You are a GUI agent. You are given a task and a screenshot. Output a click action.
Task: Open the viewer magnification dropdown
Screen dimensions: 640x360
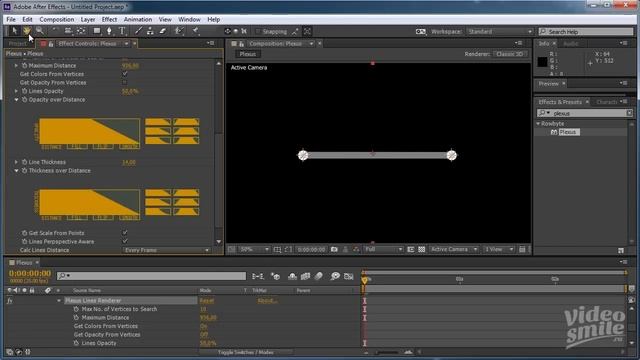click(x=253, y=249)
